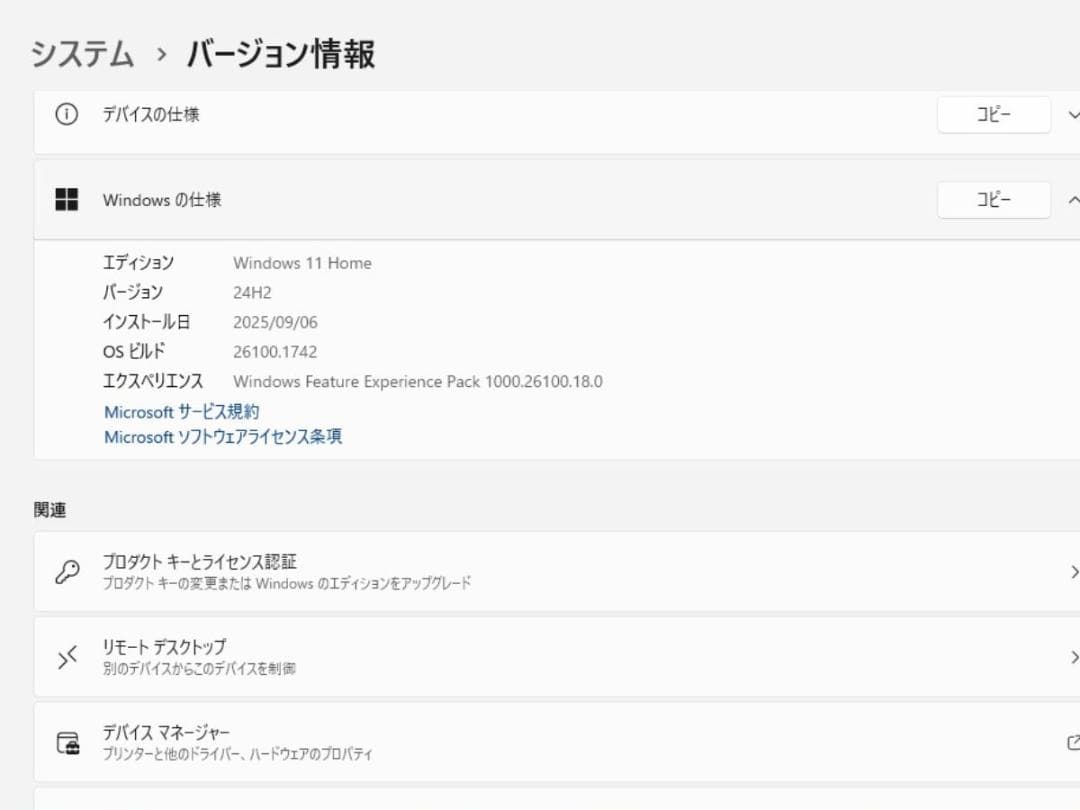
Task: Click the remote desktop arrows icon
Action: [68, 658]
